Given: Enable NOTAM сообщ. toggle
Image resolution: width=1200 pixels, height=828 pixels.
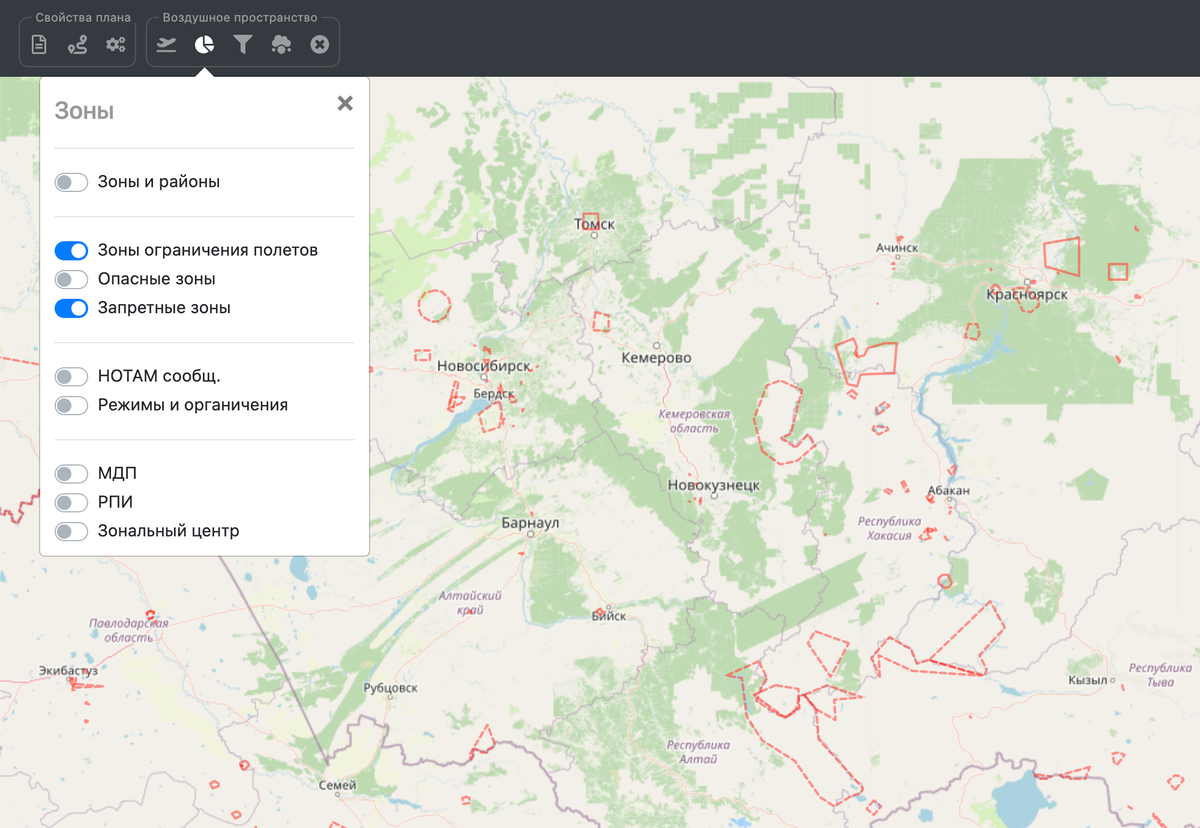Looking at the screenshot, I should (71, 376).
